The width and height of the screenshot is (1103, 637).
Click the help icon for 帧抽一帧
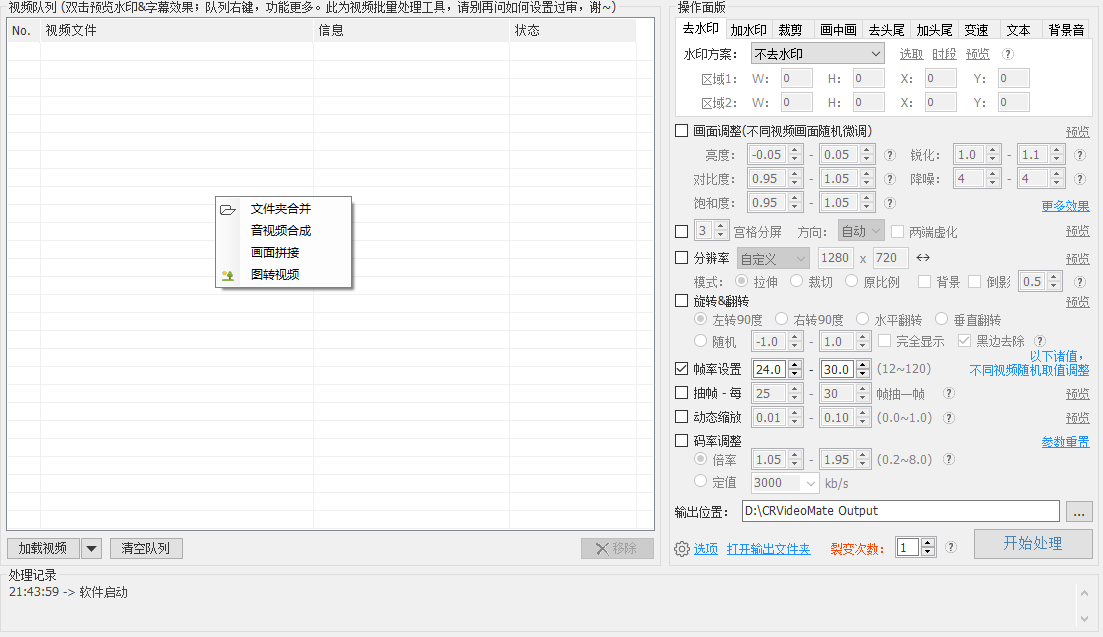click(x=949, y=394)
